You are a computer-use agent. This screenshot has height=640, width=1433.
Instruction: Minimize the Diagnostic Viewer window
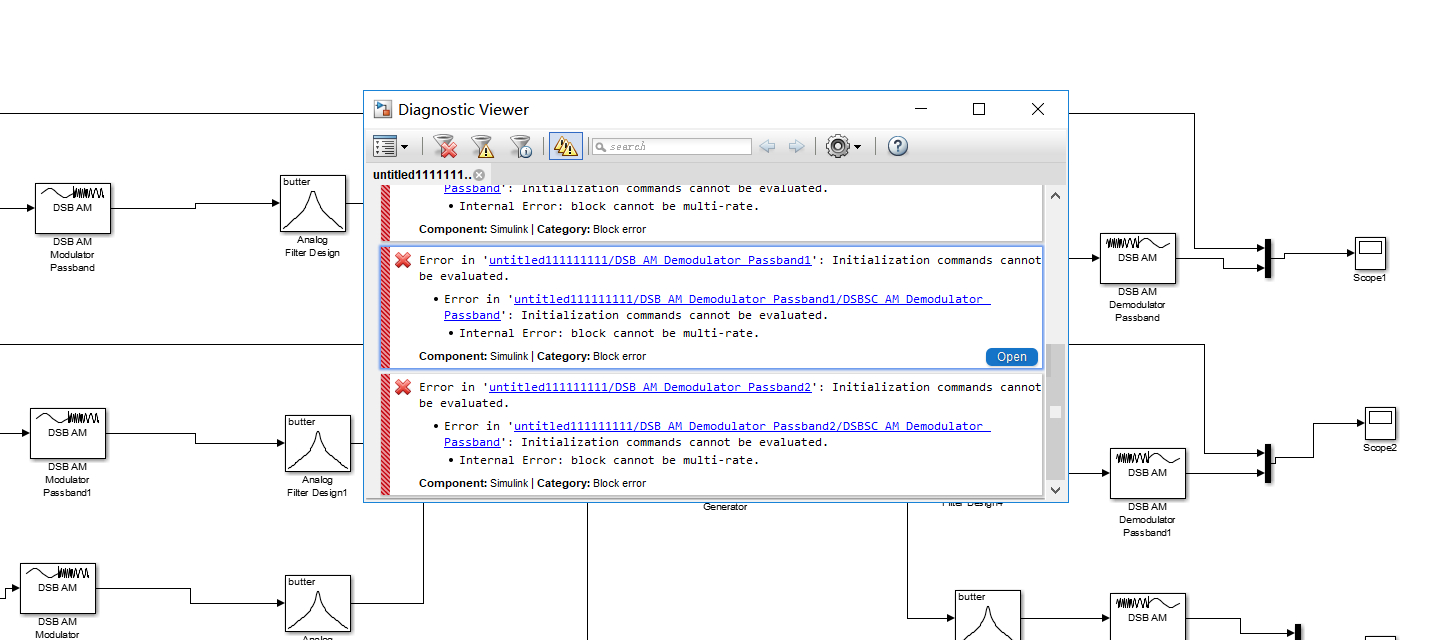(x=921, y=109)
